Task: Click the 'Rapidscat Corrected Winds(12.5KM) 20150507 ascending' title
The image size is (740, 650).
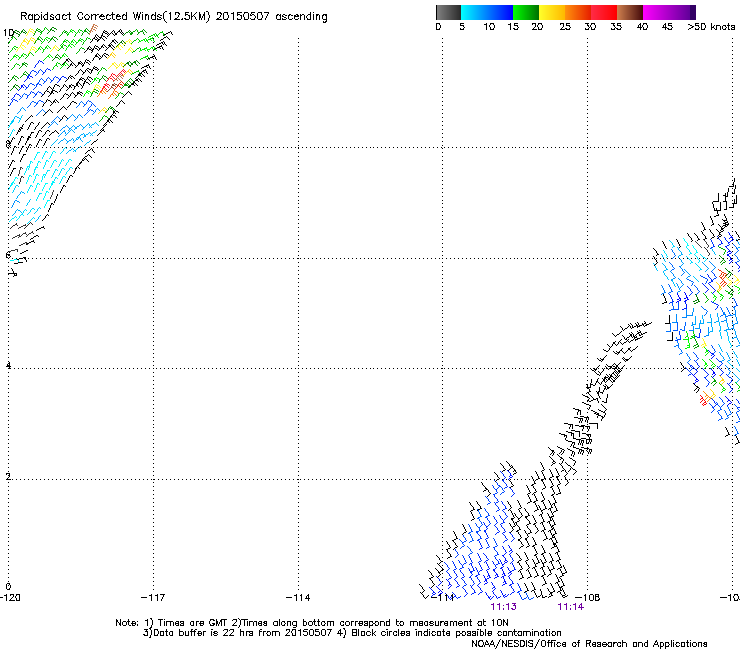Action: (174, 17)
